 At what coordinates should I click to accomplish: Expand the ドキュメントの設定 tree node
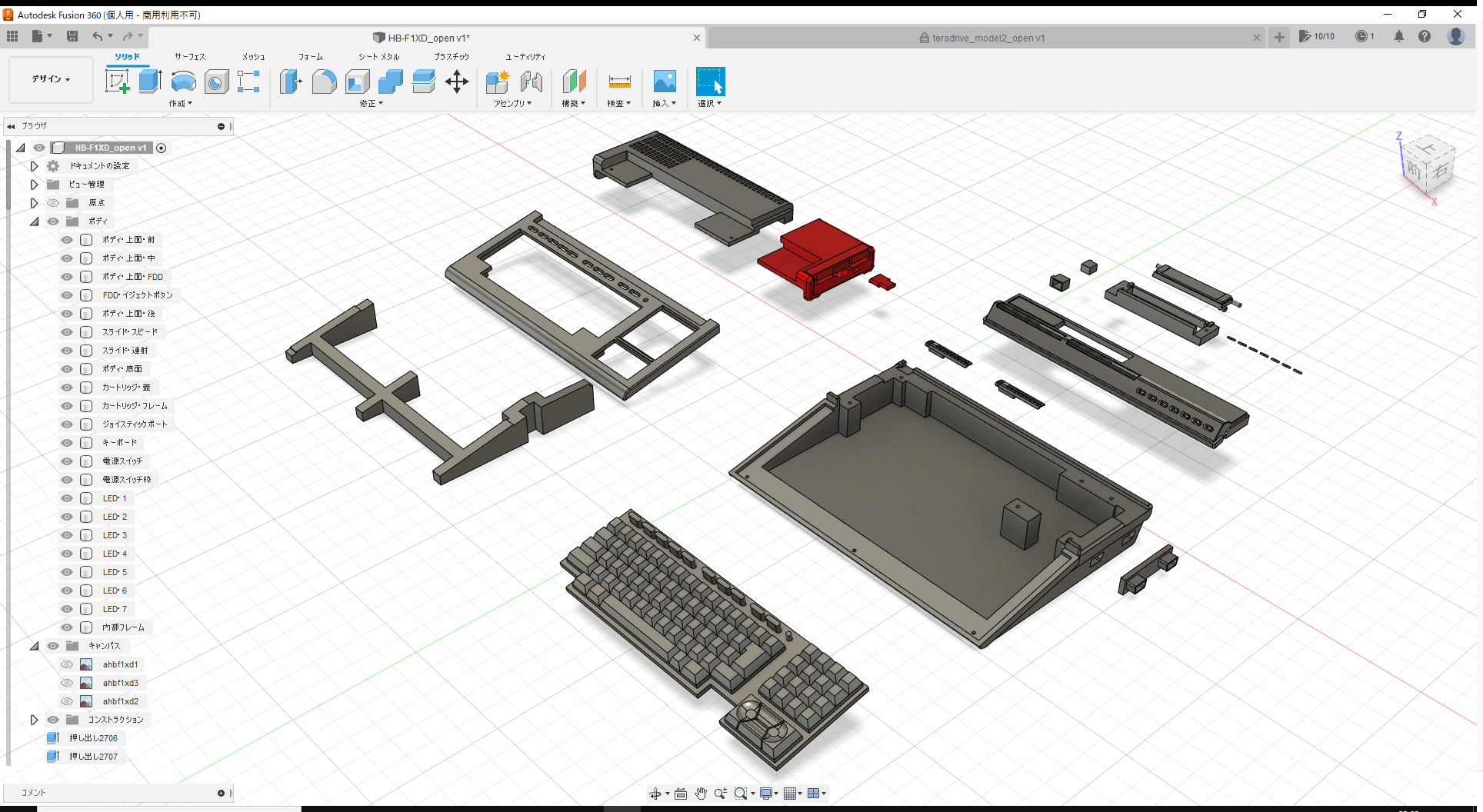[34, 165]
